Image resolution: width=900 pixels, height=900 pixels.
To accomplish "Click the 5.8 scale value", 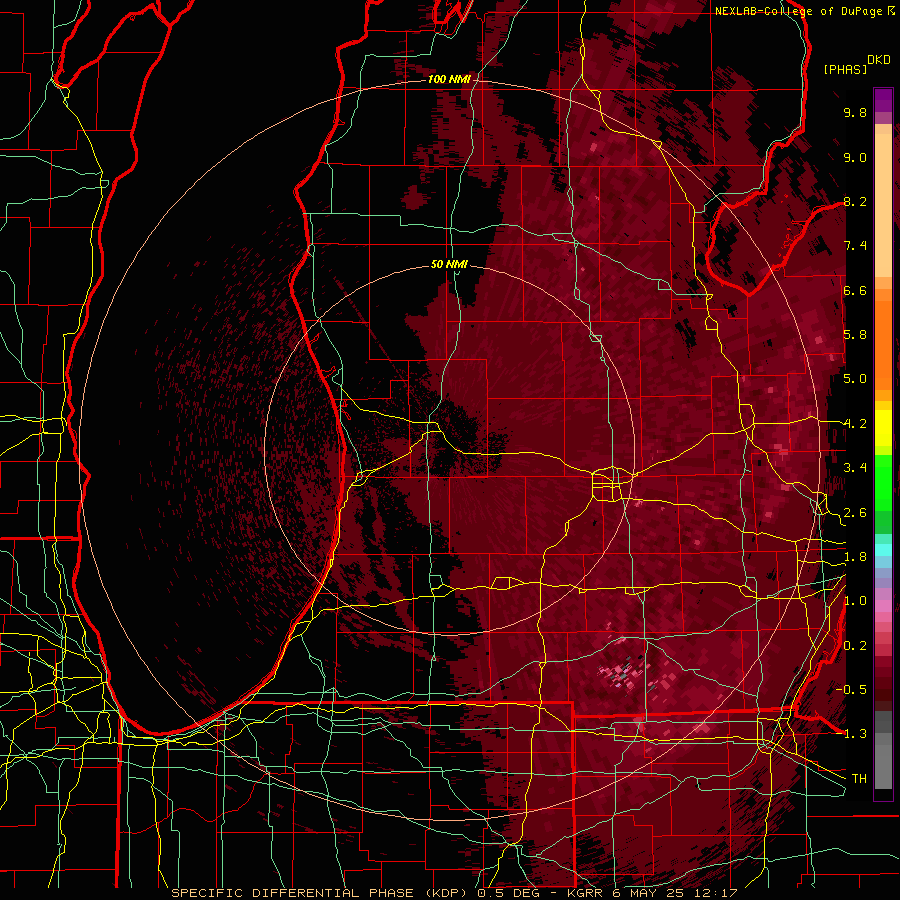I will coord(855,335).
